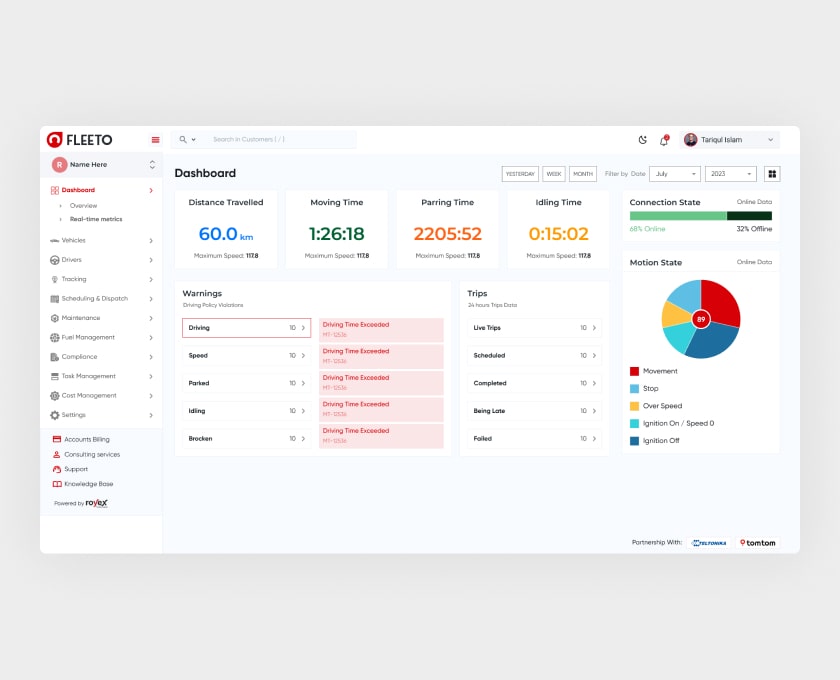Click the notification bell icon
The image size is (840, 680).
[x=663, y=140]
